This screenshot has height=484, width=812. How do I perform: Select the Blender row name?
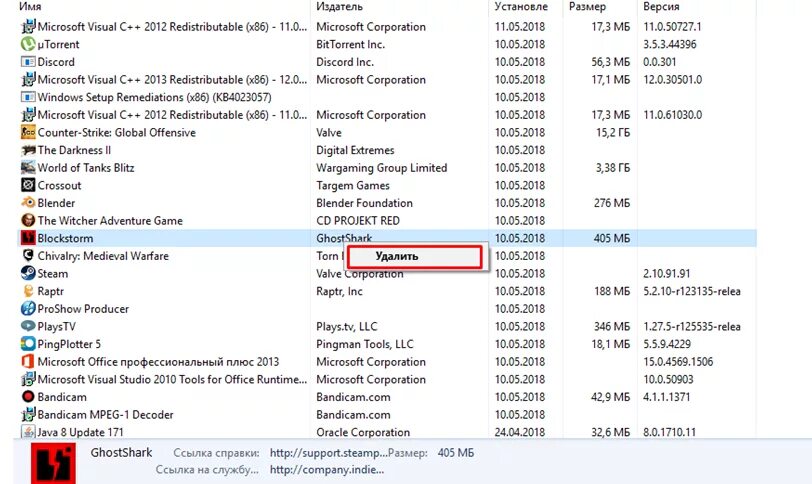click(56, 203)
